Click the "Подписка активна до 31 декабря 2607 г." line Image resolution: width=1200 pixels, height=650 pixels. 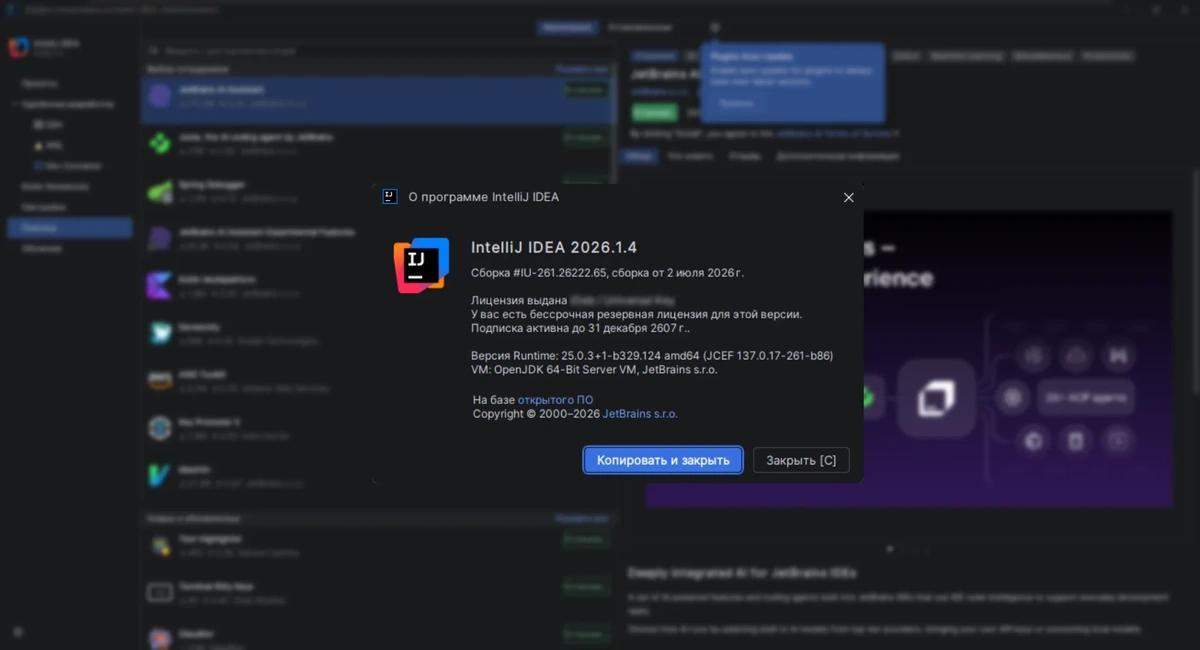pos(580,328)
